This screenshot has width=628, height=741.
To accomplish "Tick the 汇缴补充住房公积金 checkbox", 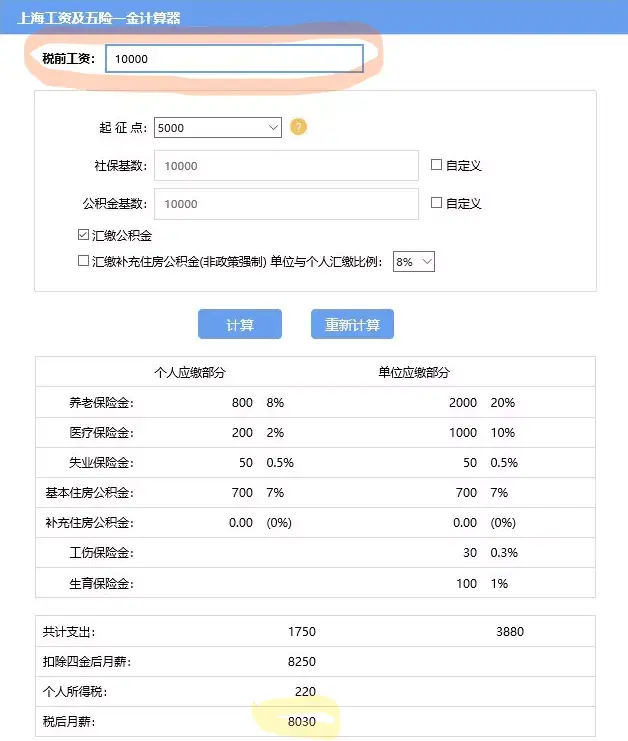I will point(84,261).
